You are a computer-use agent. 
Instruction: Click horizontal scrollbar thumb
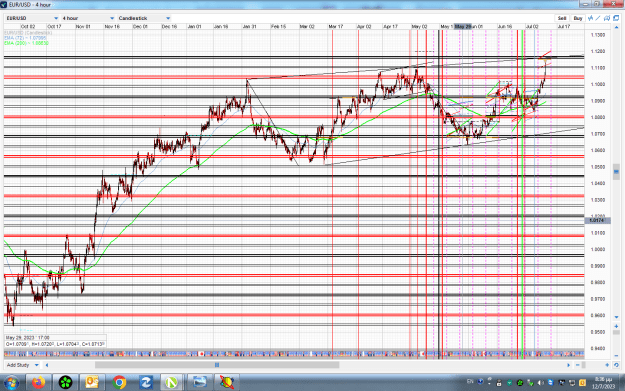(217, 365)
